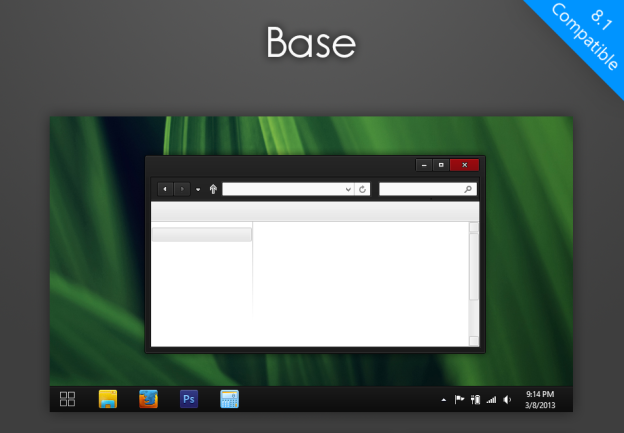
Task: Go forward in Explorer navigation
Action: tap(182, 189)
